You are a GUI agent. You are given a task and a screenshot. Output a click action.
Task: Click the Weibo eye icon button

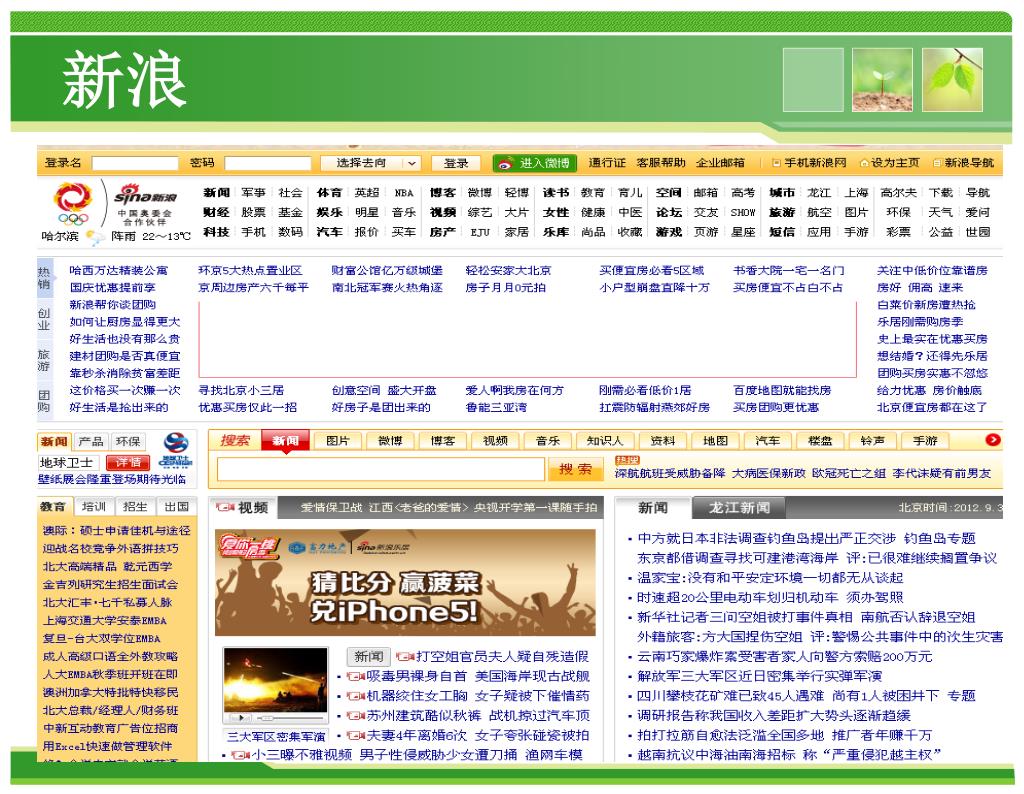point(534,163)
